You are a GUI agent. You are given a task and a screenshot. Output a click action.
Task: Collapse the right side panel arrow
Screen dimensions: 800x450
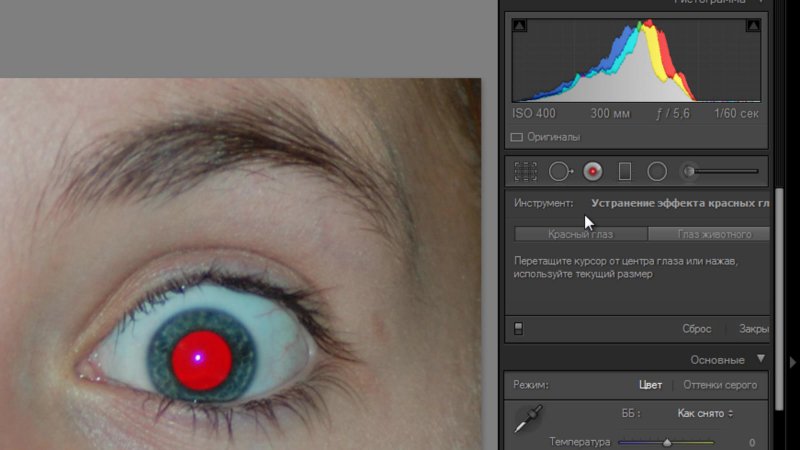(793, 362)
